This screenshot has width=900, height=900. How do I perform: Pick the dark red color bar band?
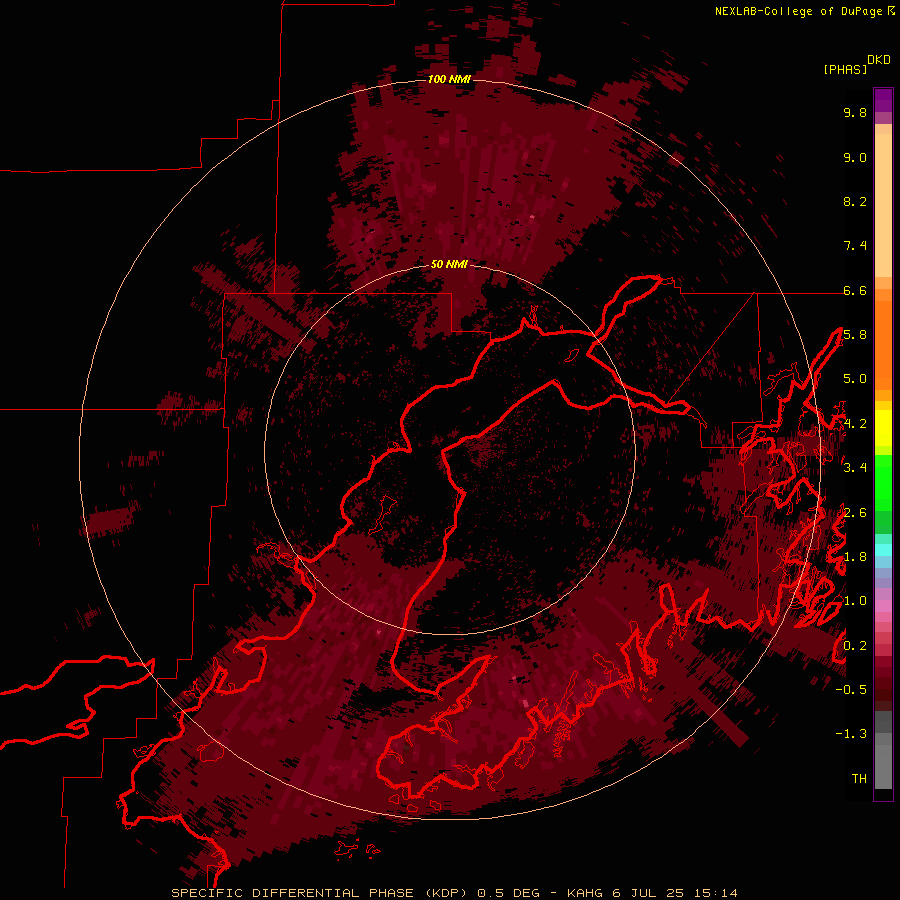click(883, 684)
